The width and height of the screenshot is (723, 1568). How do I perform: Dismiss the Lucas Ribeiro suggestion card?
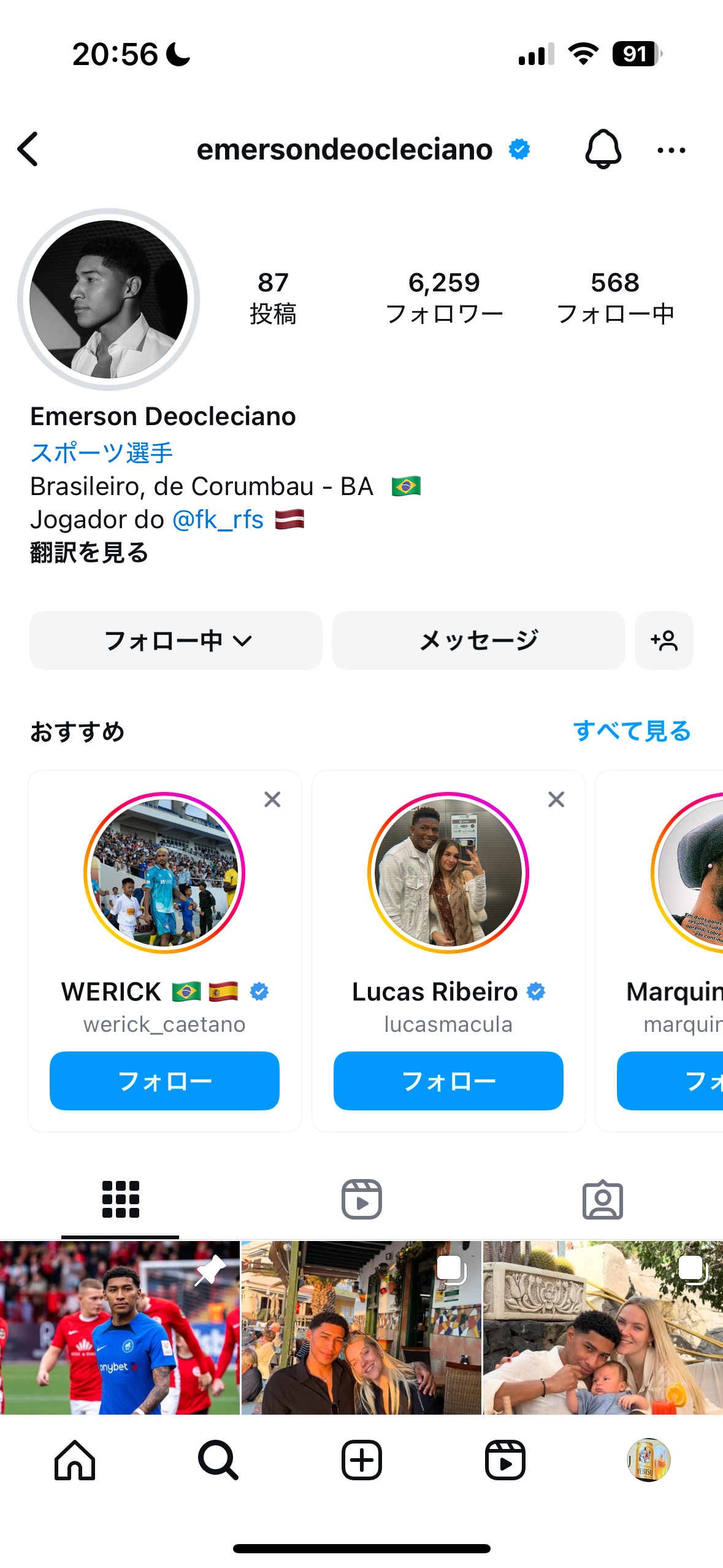(x=556, y=799)
